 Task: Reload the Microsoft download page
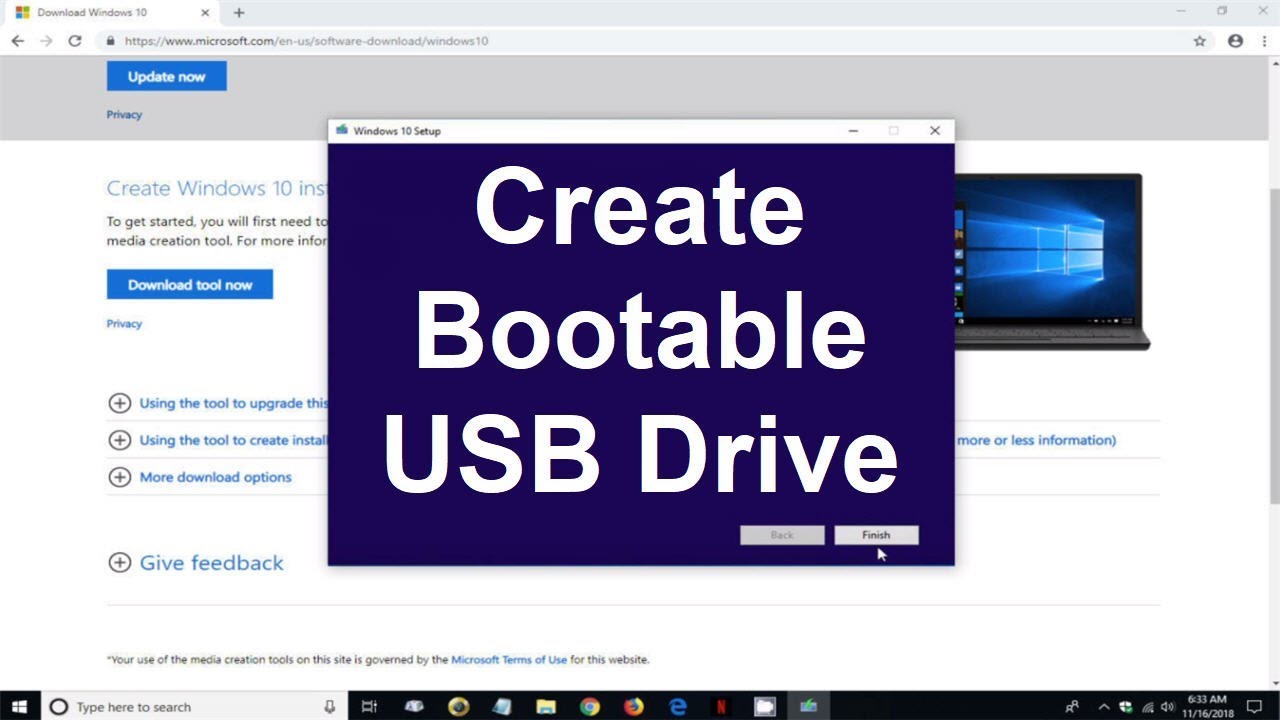click(x=74, y=41)
